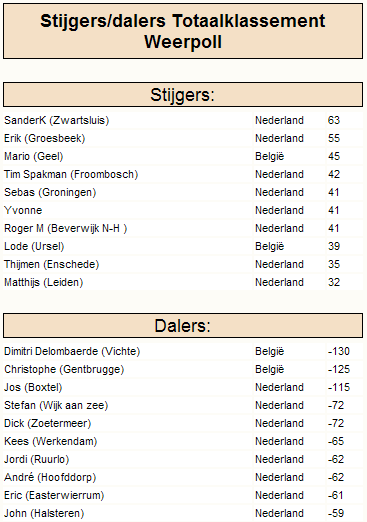Select the Dalers section header
Viewport: 367px width, 522px height.
[x=183, y=325]
